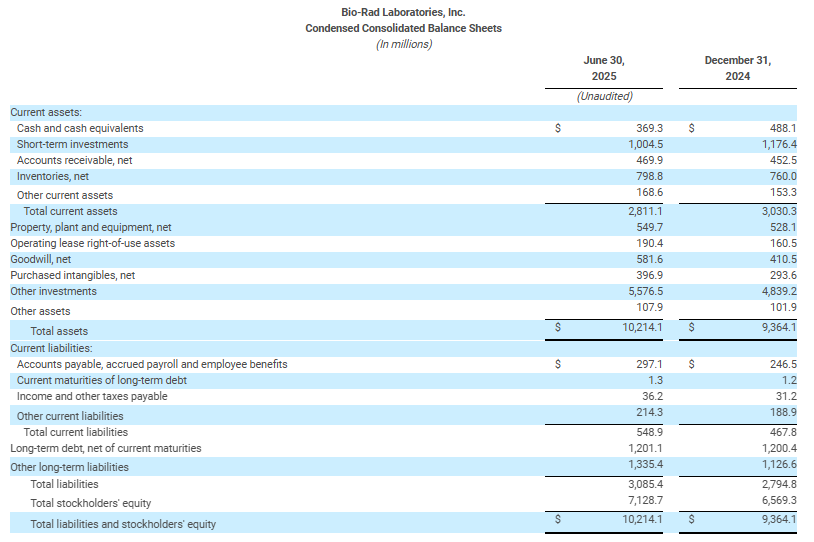Click 'Long-term debt, net of current maturities' label

[105, 449]
